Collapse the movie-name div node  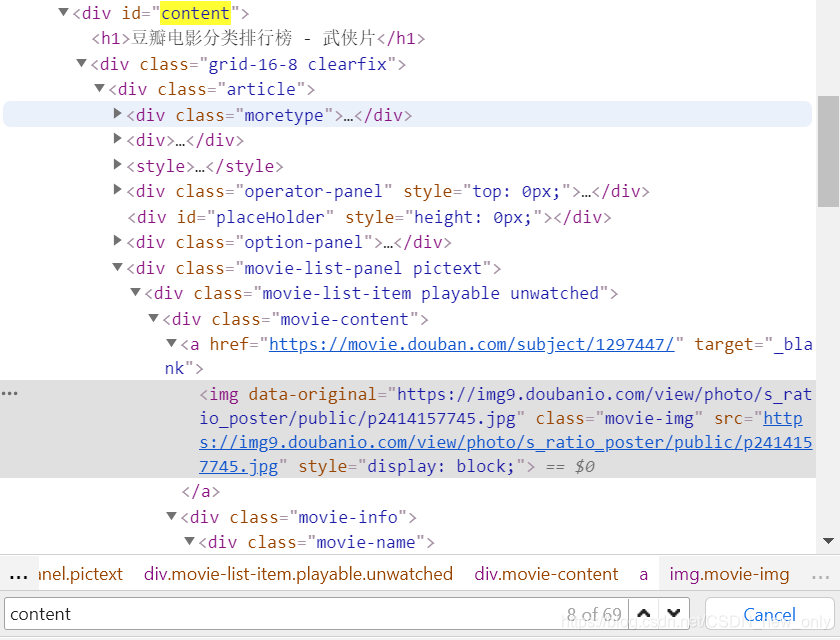pyautogui.click(x=189, y=541)
